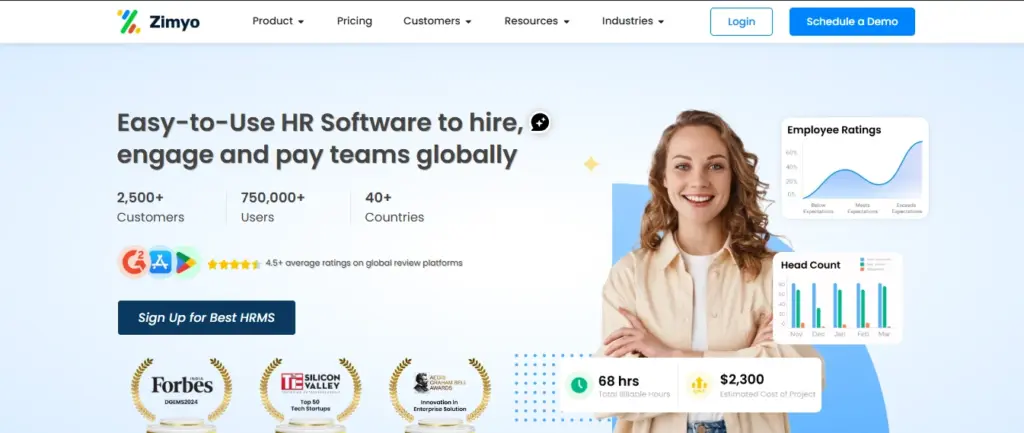Click the TiE Silicon Valley award badge

point(310,394)
